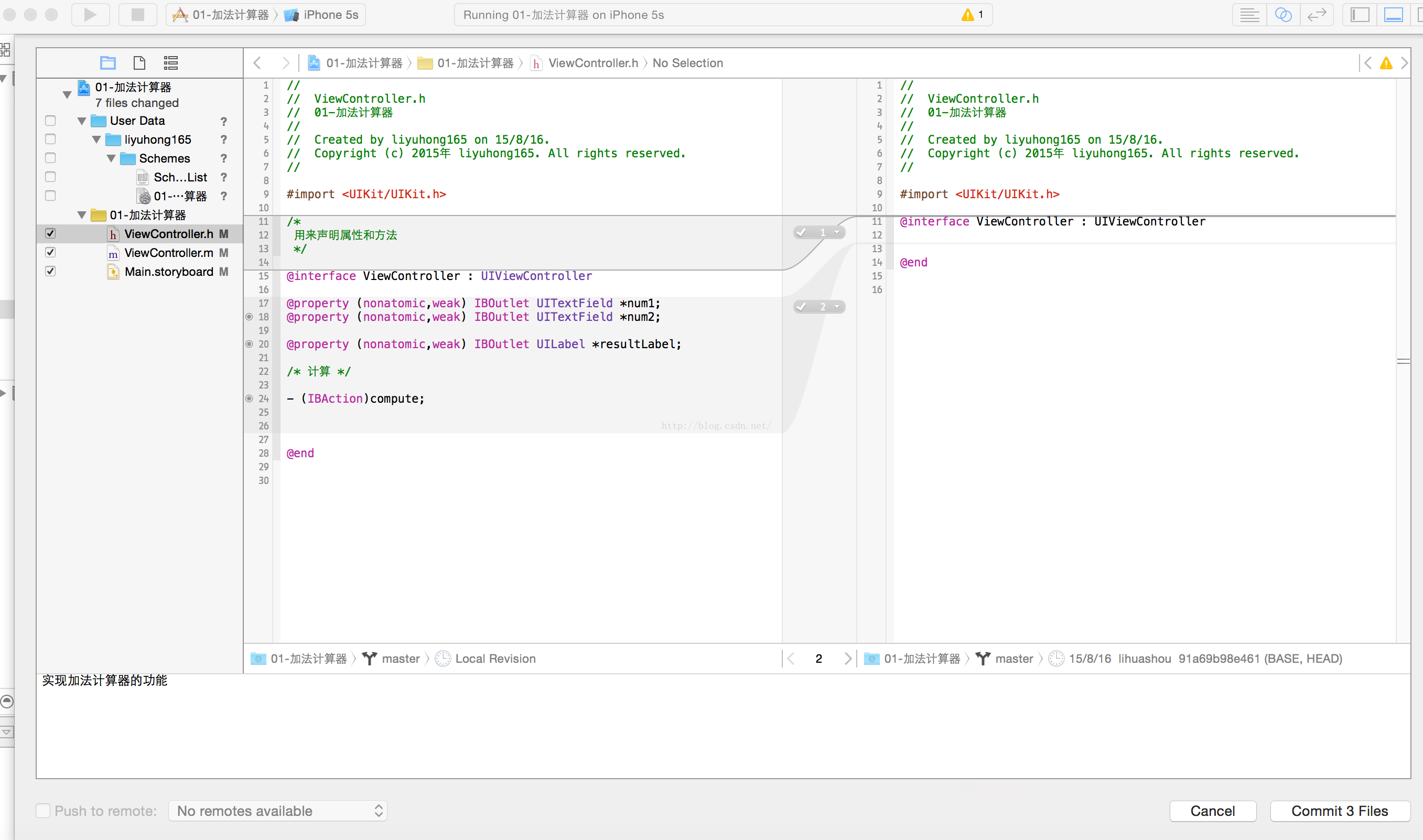Toggle the debug area panel
Image resolution: width=1423 pixels, height=840 pixels.
(1393, 15)
